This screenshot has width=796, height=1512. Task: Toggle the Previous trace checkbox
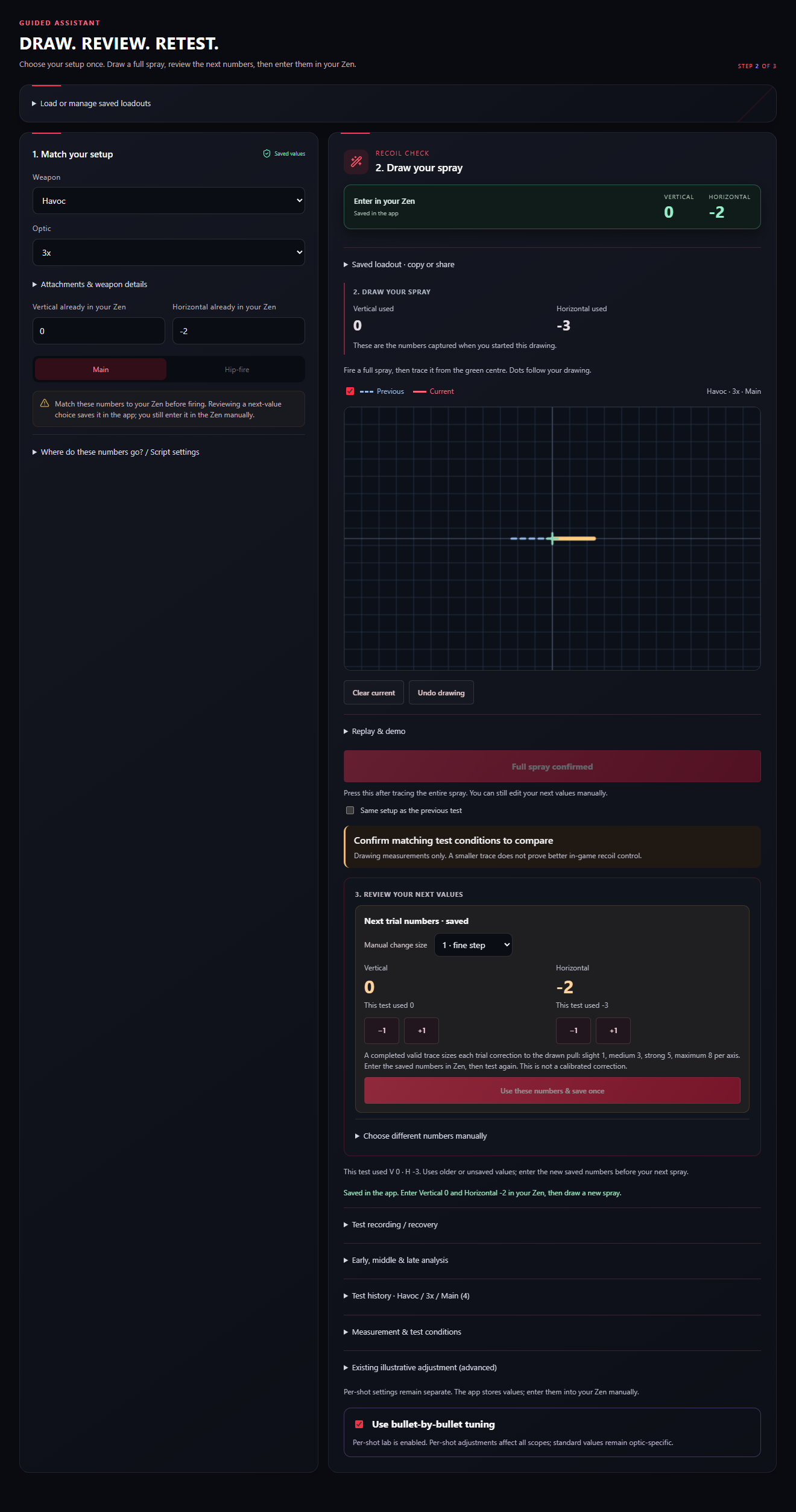coord(350,391)
